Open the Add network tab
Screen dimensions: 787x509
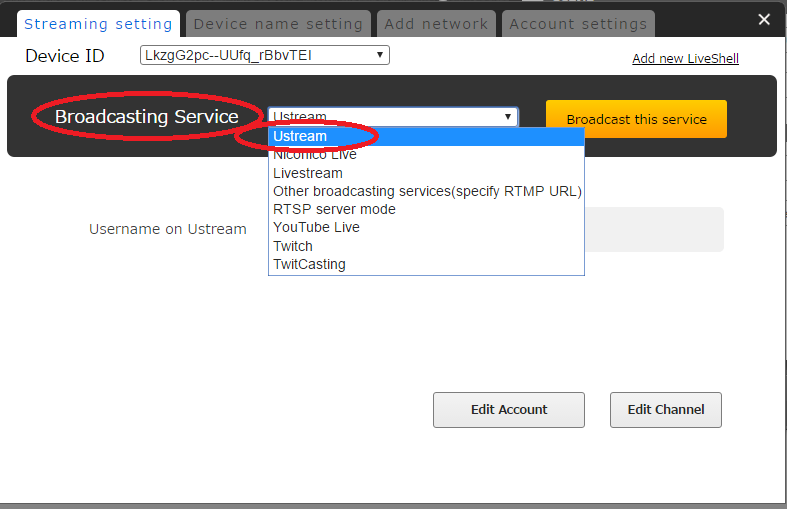click(436, 24)
